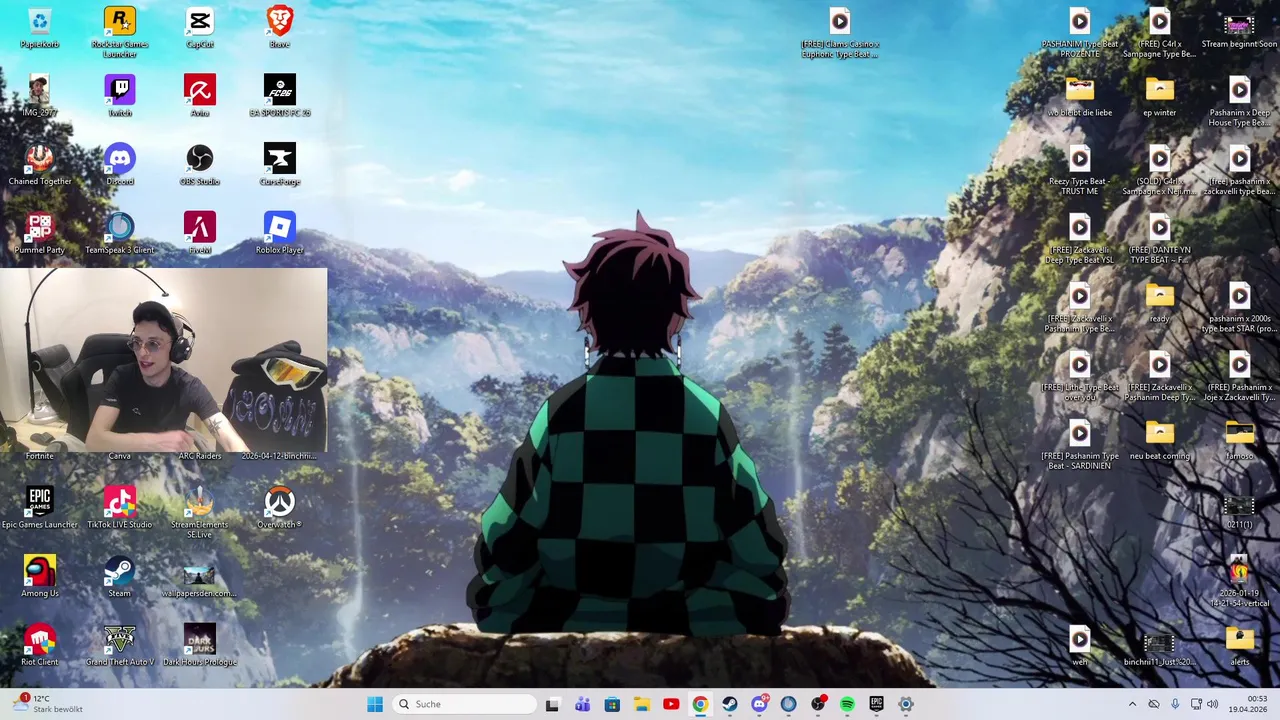Launch OBS Studio from desktop
Screen dimensions: 1280x720
pos(199,165)
